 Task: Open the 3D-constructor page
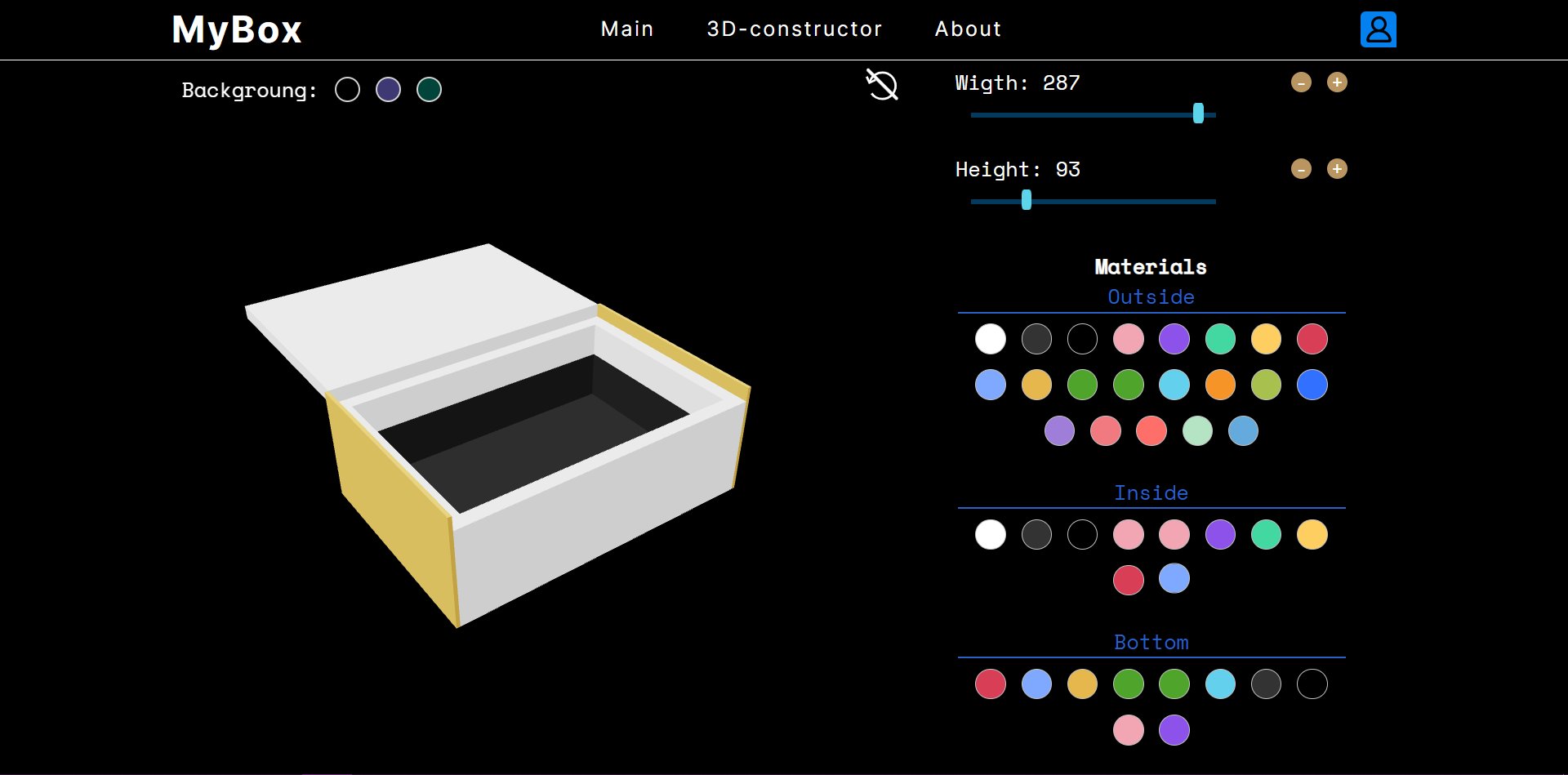pos(795,29)
